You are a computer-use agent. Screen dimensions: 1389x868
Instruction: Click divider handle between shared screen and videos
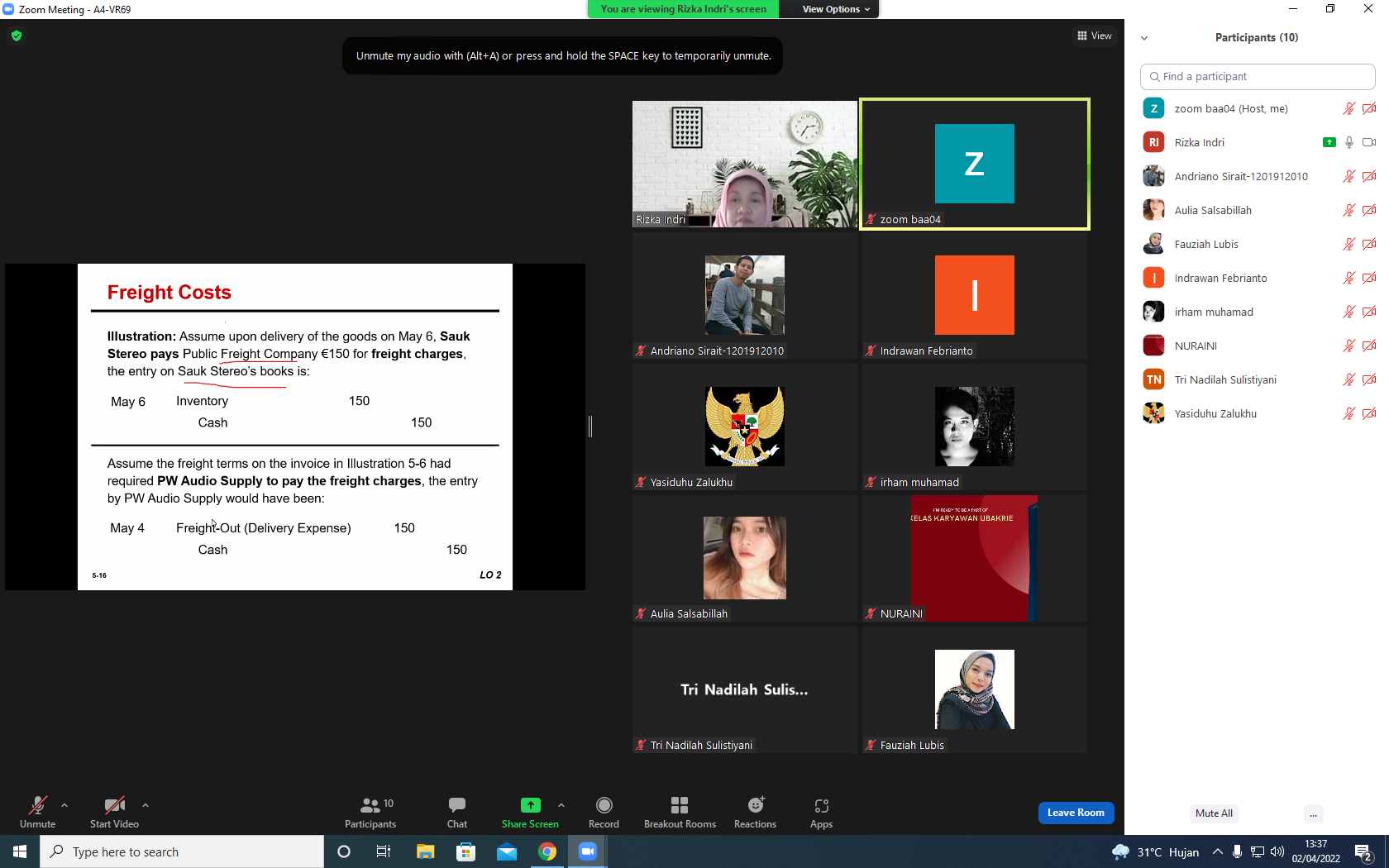(x=590, y=427)
